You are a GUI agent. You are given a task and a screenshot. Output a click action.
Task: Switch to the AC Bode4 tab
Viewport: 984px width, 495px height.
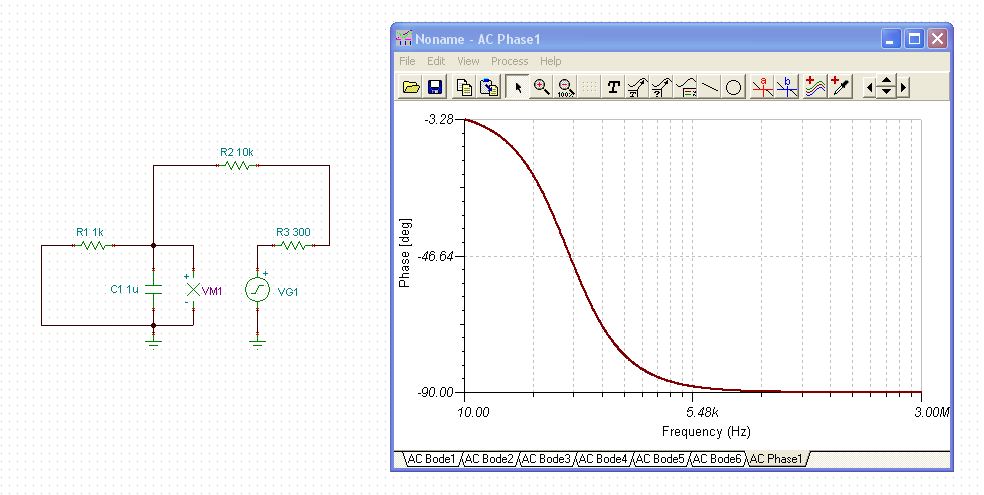tap(603, 459)
